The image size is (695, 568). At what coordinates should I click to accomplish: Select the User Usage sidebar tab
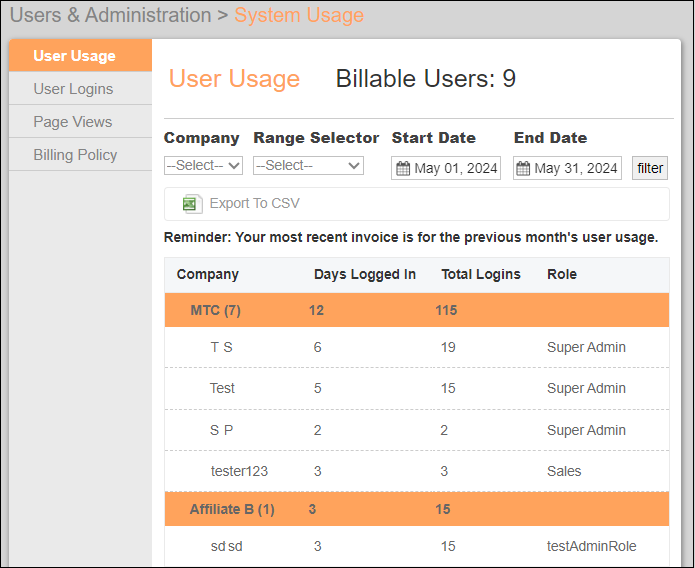[74, 56]
